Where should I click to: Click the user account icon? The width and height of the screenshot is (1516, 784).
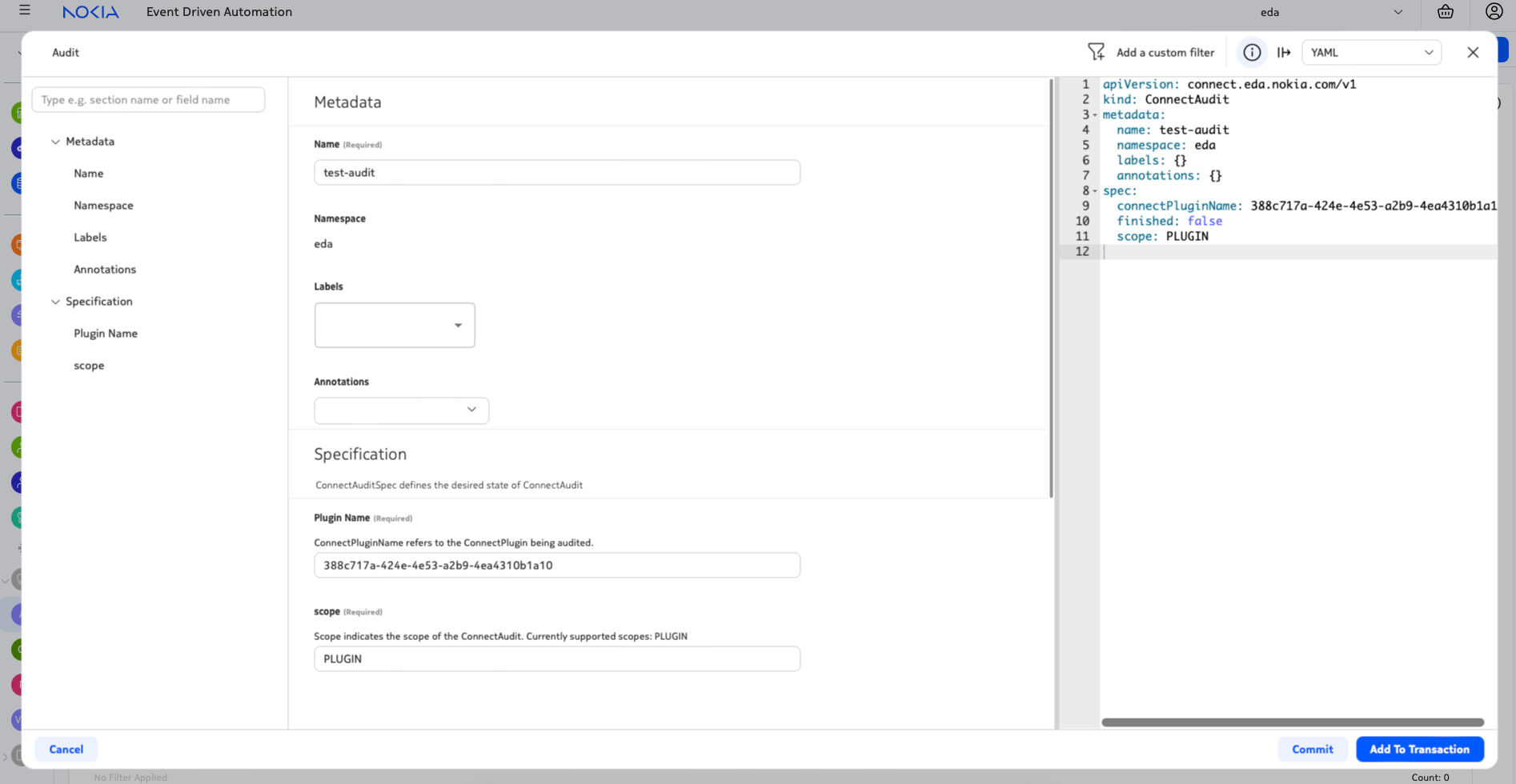1494,11
